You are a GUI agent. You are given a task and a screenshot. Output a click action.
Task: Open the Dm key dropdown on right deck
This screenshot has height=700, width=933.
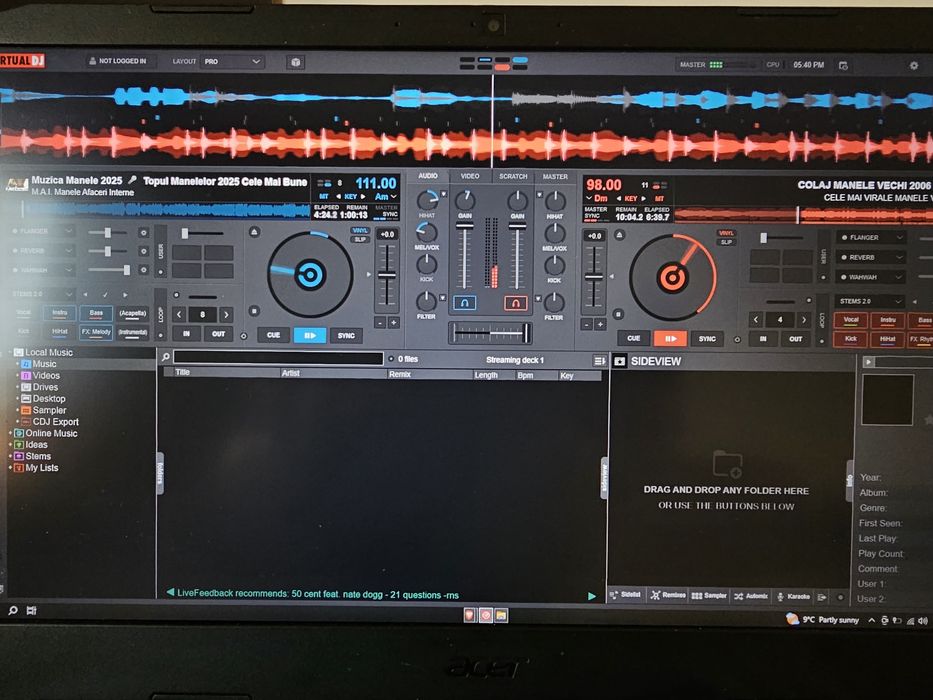click(597, 198)
